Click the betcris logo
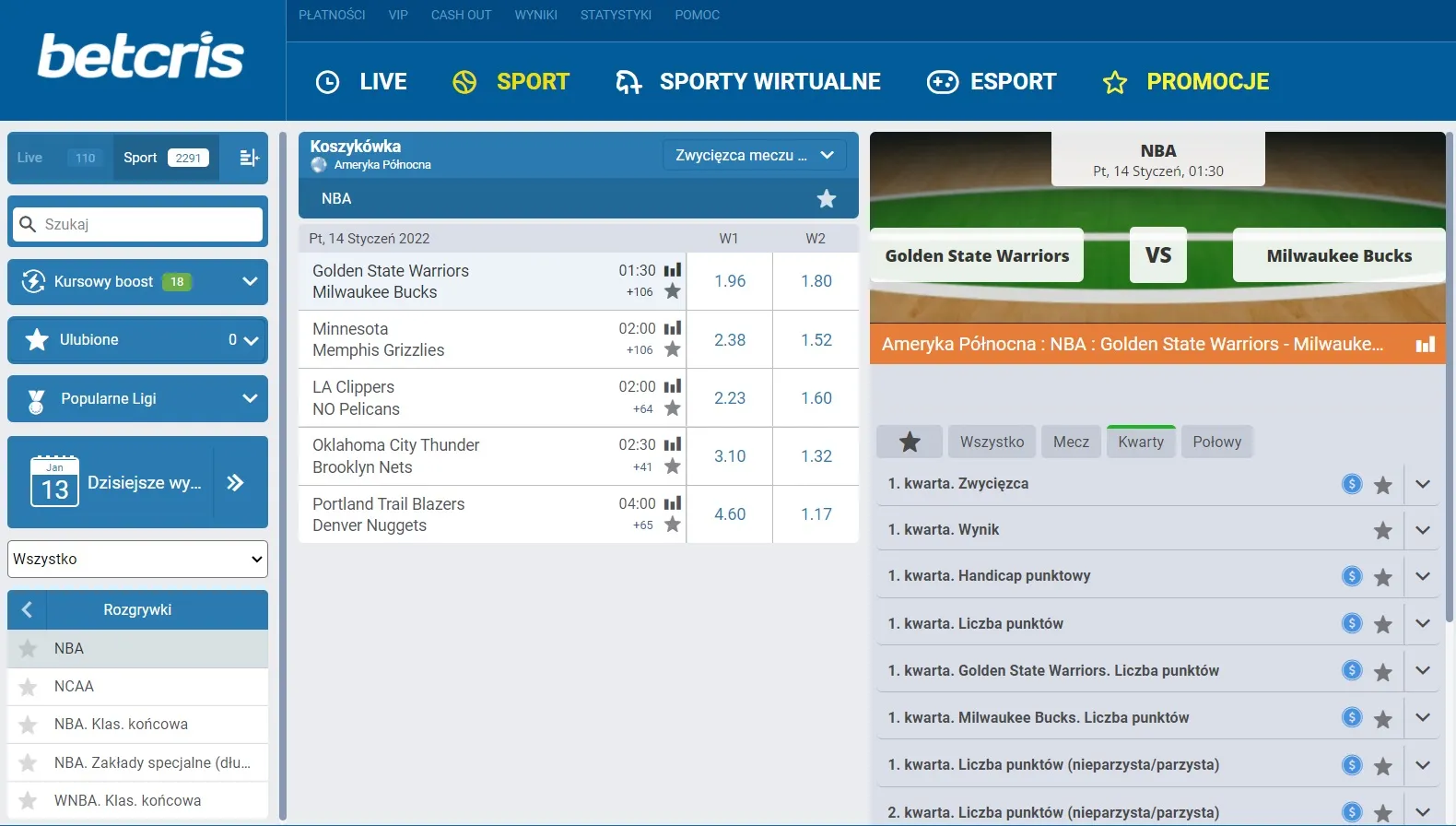This screenshot has height=826, width=1456. (141, 57)
